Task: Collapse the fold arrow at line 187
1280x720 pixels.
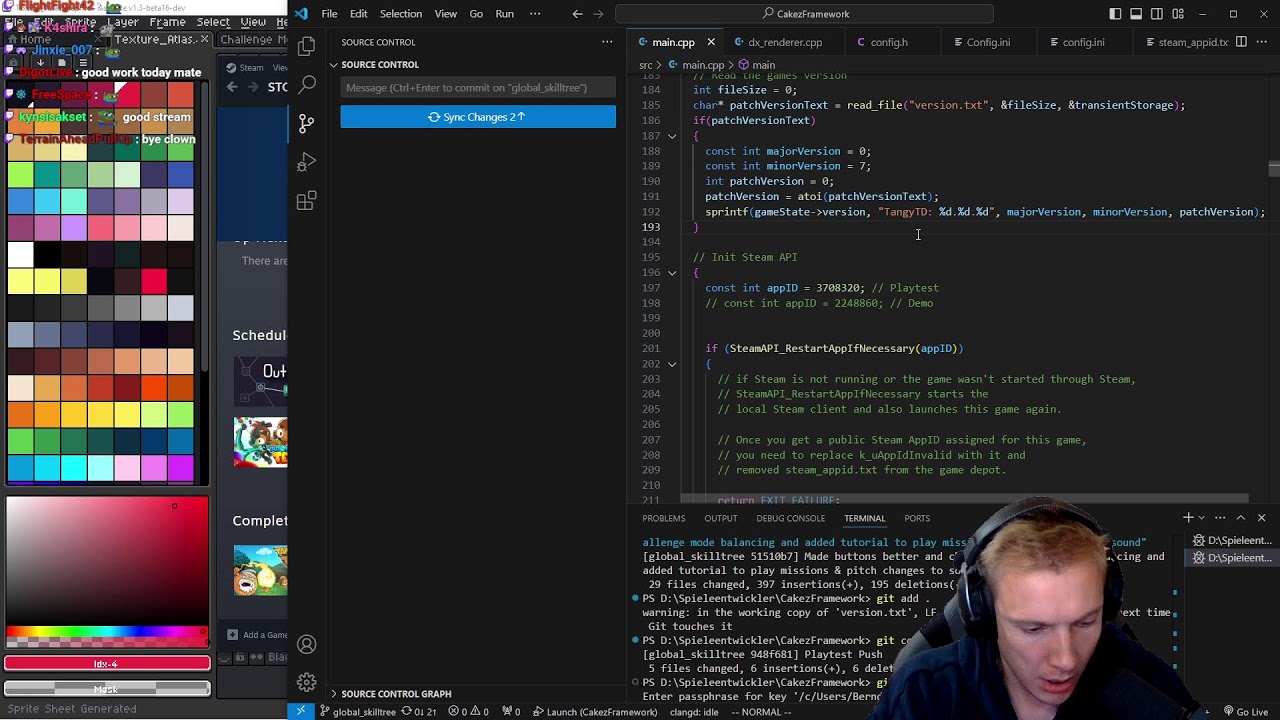Action: tap(672, 136)
